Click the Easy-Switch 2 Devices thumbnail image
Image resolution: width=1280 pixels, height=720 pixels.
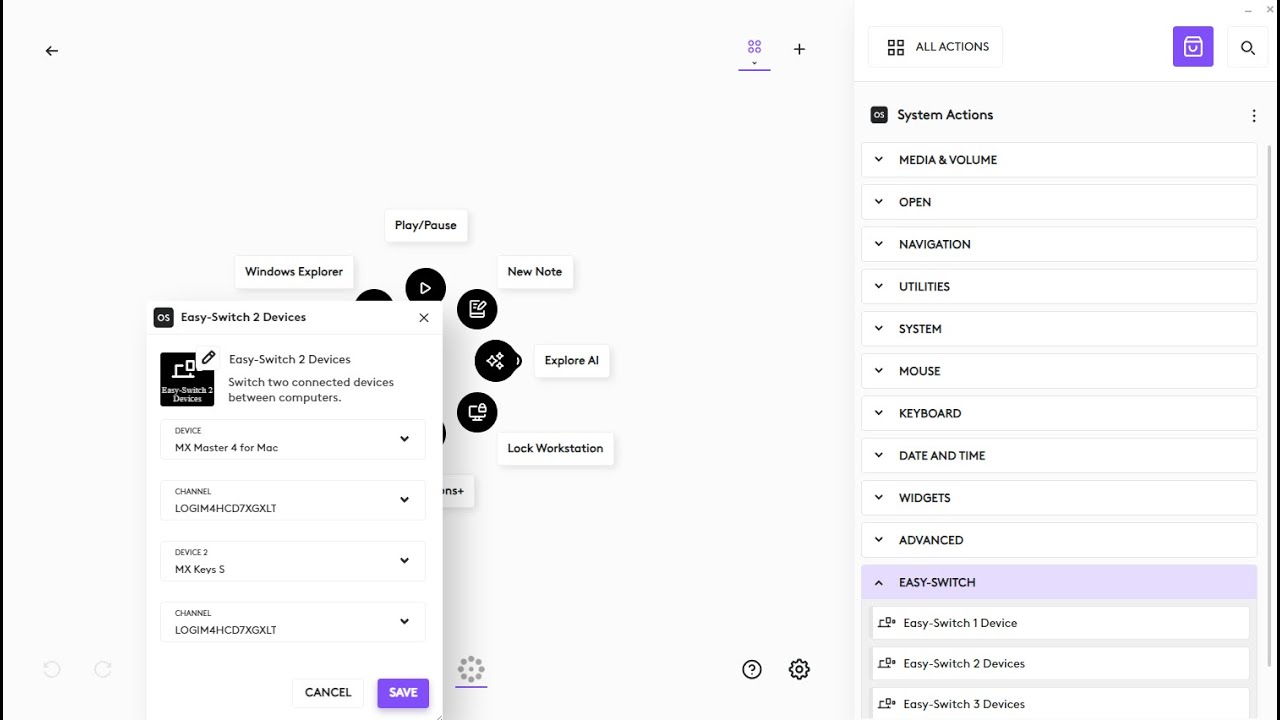click(x=187, y=379)
